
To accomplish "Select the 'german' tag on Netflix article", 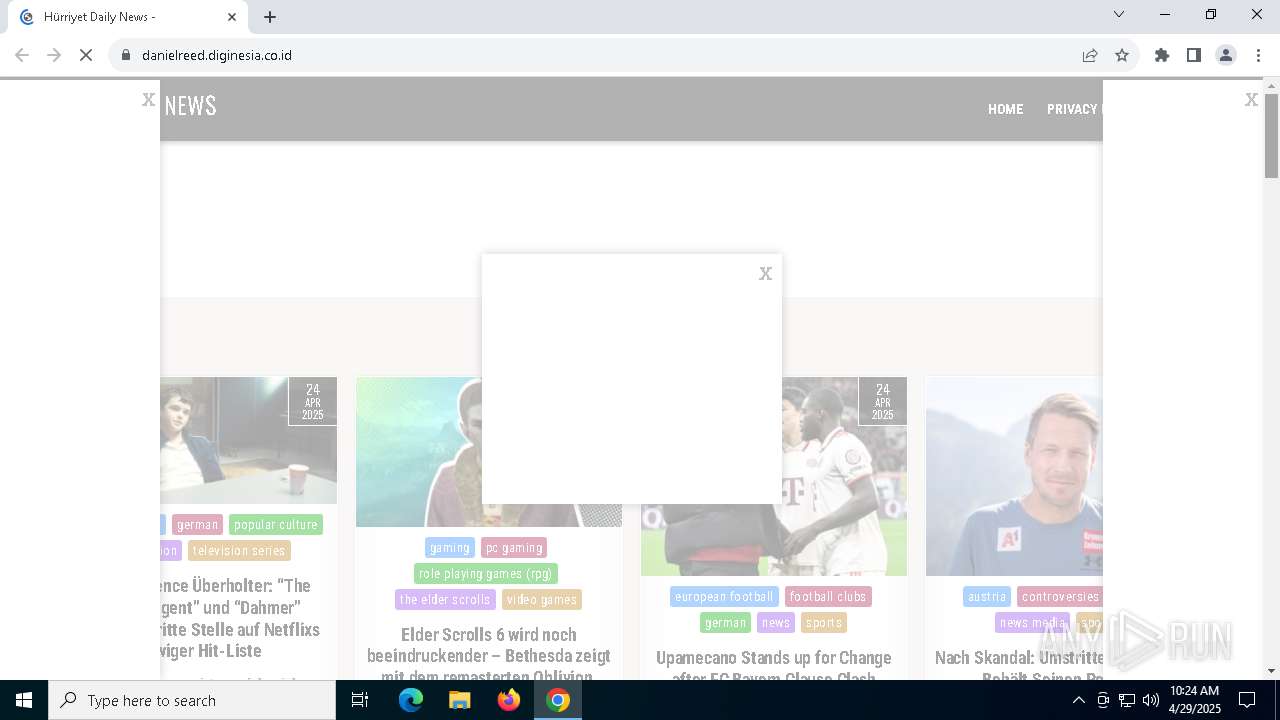I will tap(197, 525).
